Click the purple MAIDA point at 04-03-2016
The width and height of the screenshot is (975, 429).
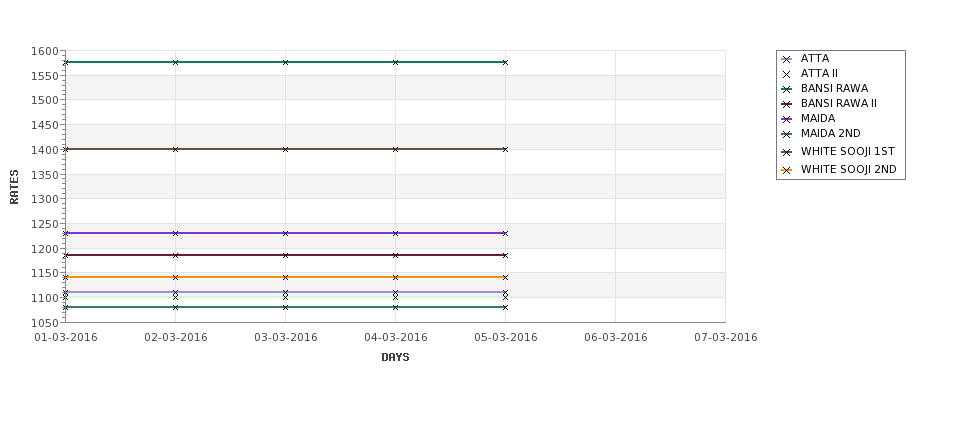(395, 233)
